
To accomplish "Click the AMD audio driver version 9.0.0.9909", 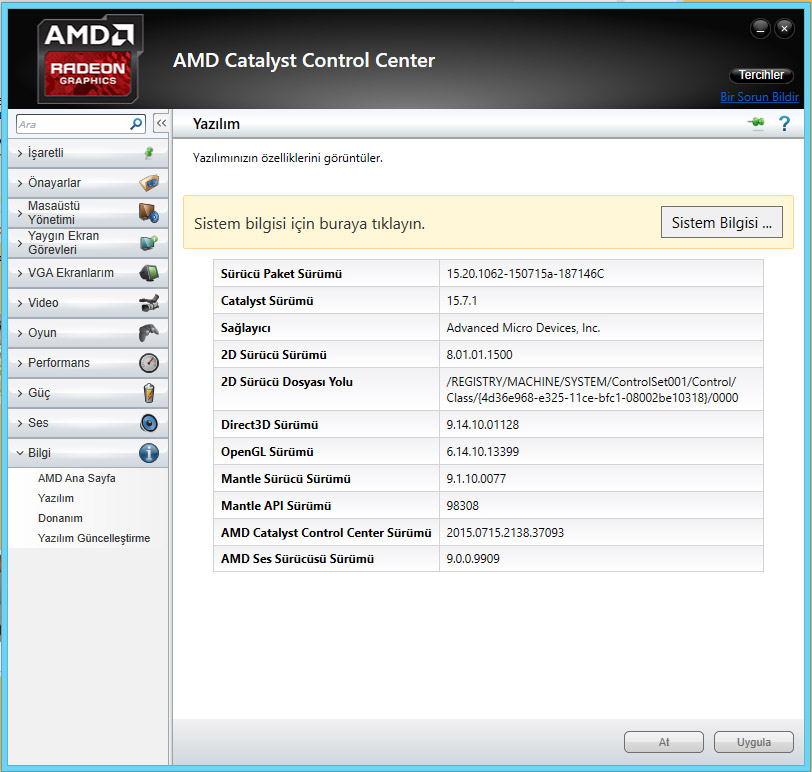I will [x=473, y=559].
